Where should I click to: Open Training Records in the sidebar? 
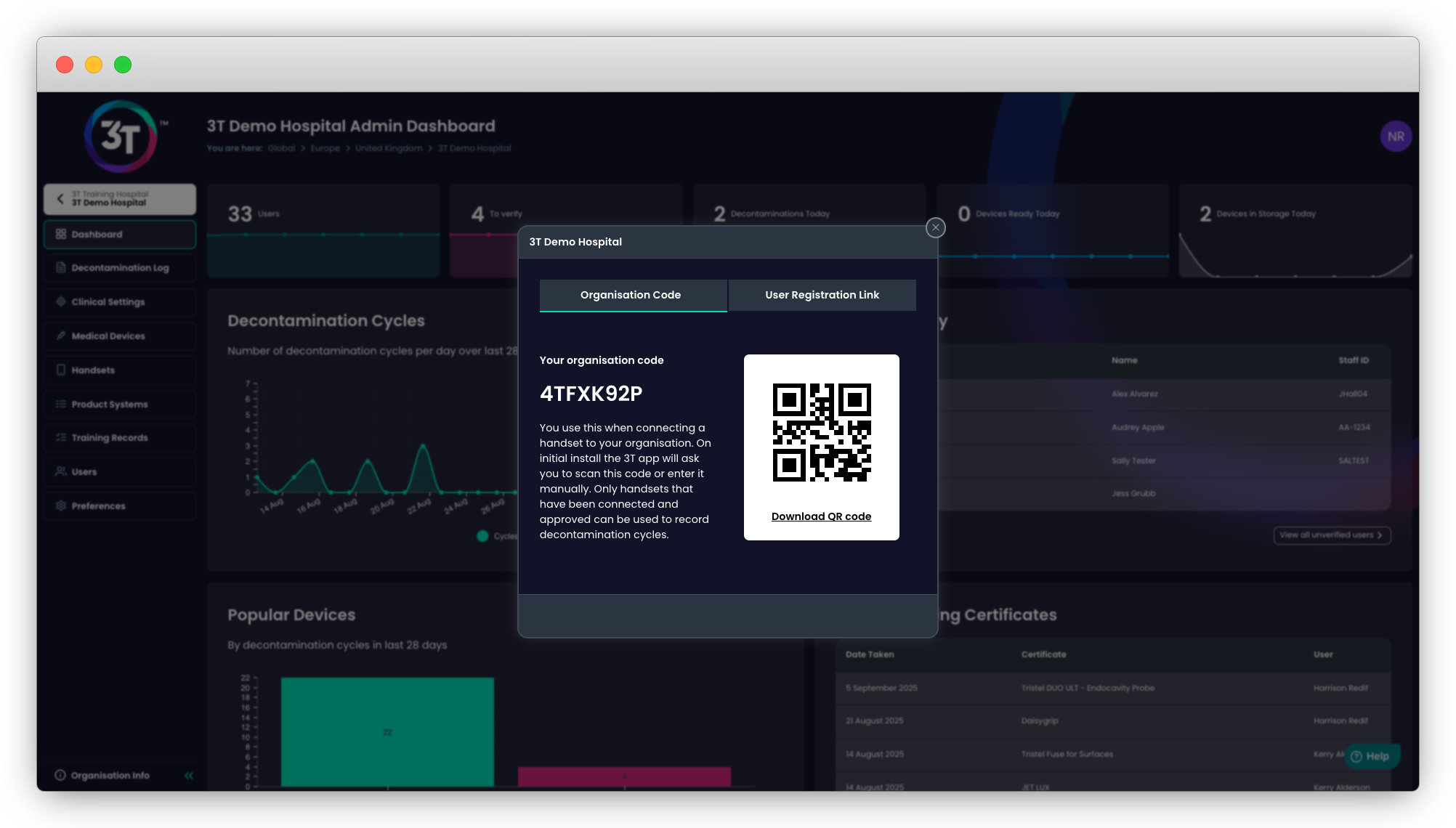pyautogui.click(x=120, y=438)
